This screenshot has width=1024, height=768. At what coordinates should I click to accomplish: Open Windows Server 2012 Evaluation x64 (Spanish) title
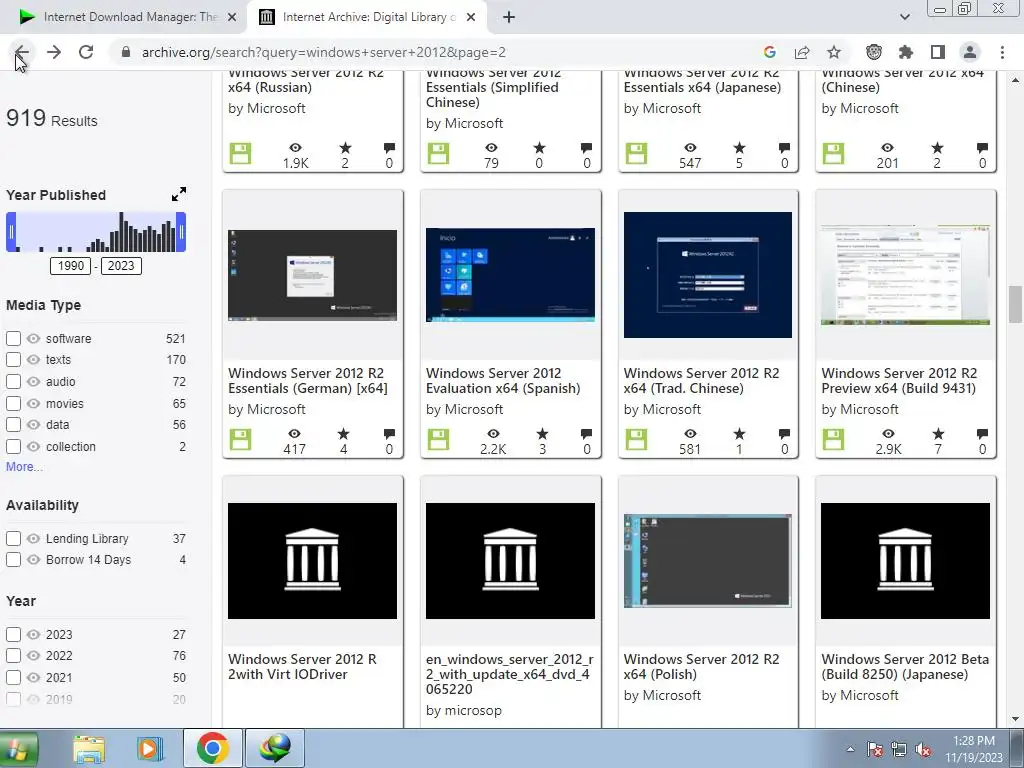(x=503, y=381)
